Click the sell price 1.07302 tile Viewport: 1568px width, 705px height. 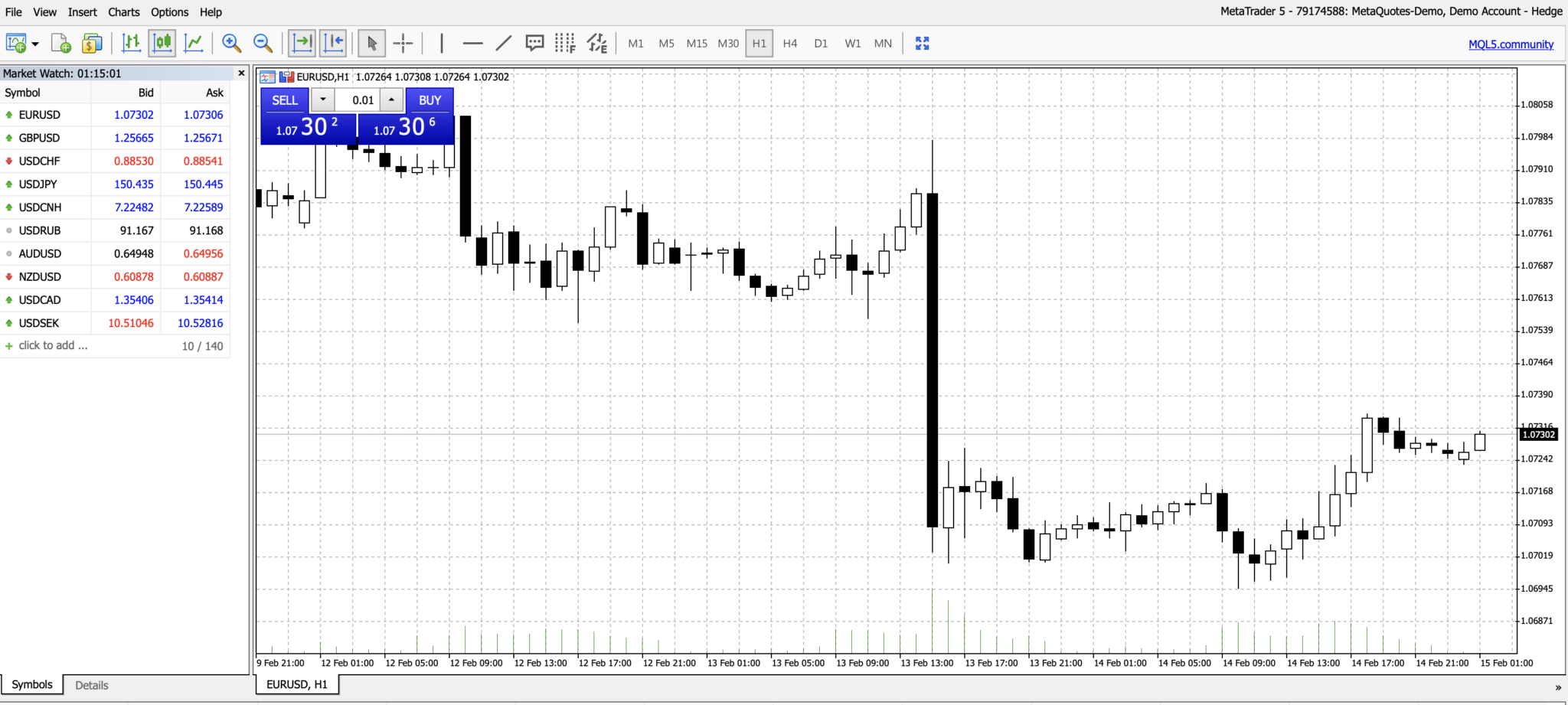(309, 128)
